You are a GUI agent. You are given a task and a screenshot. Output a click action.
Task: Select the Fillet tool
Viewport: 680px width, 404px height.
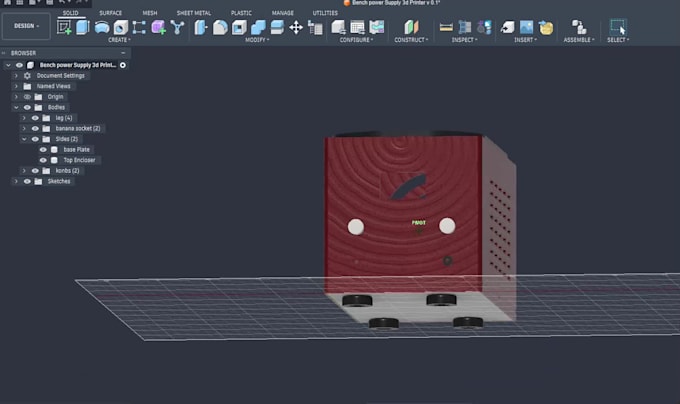coord(220,27)
